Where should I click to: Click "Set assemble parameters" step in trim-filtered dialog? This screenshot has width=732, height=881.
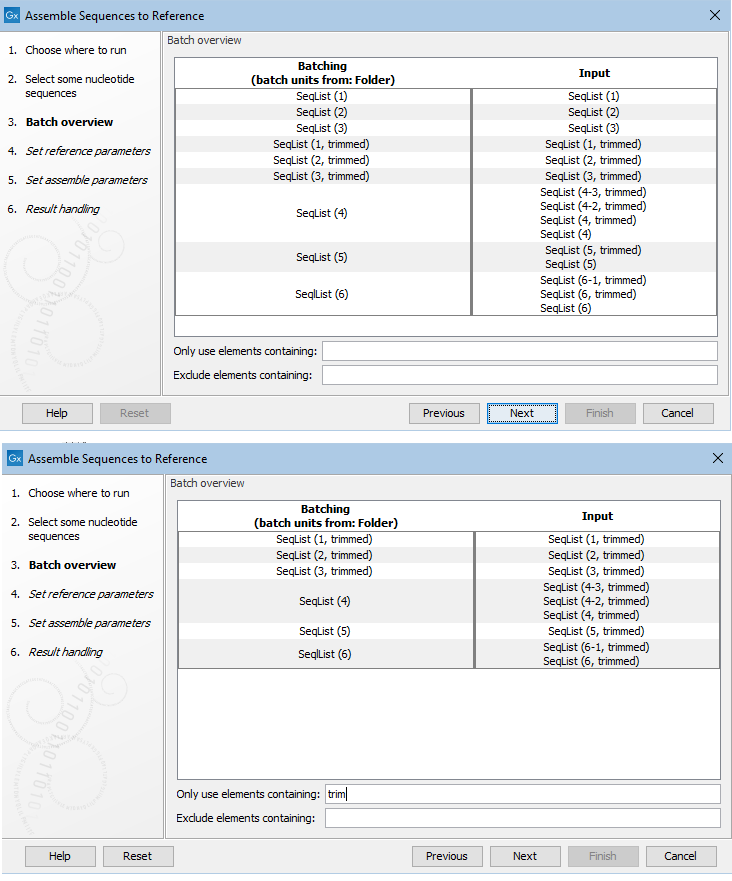90,623
